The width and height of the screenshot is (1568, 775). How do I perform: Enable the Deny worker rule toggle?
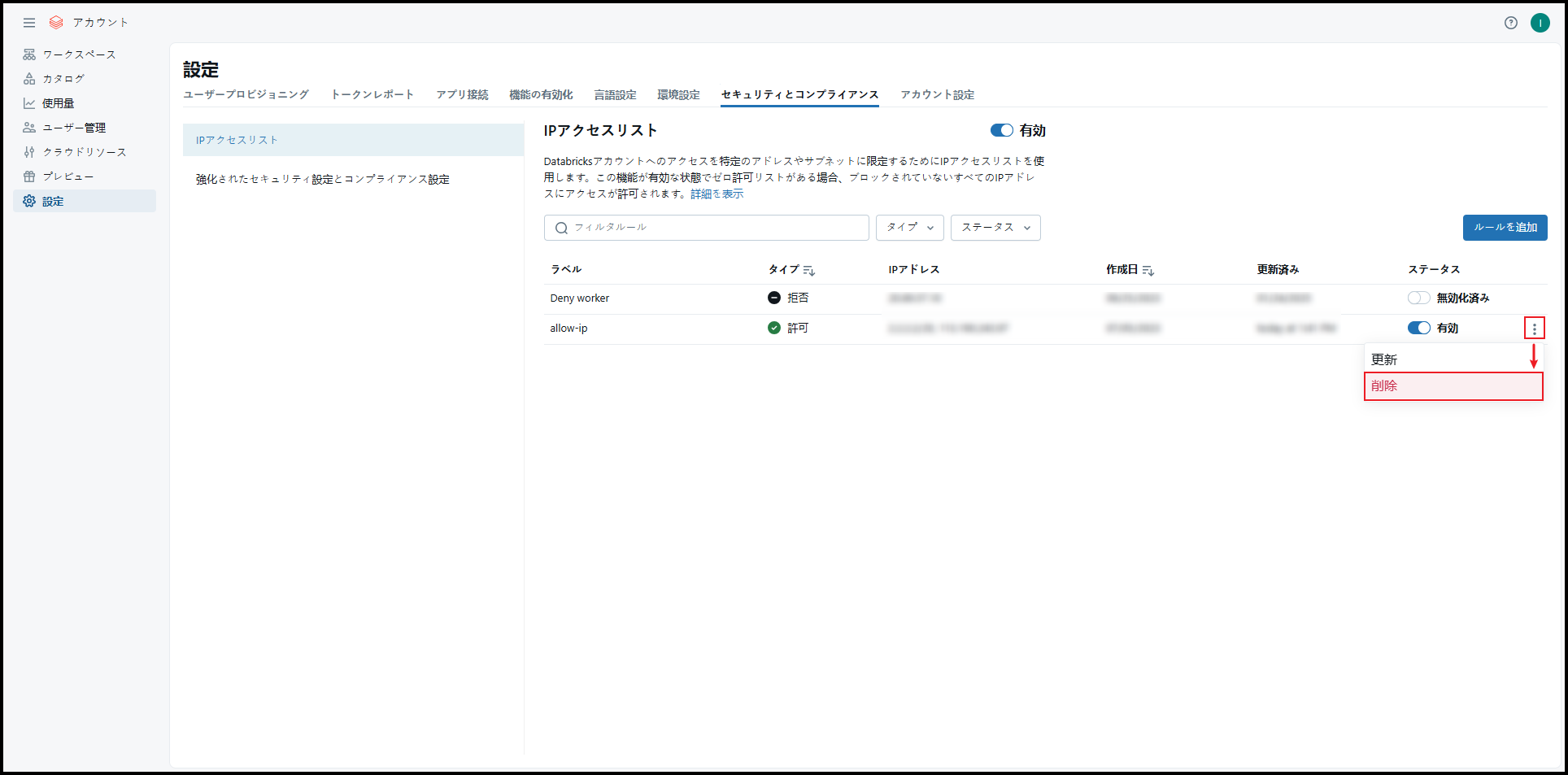coord(1418,298)
